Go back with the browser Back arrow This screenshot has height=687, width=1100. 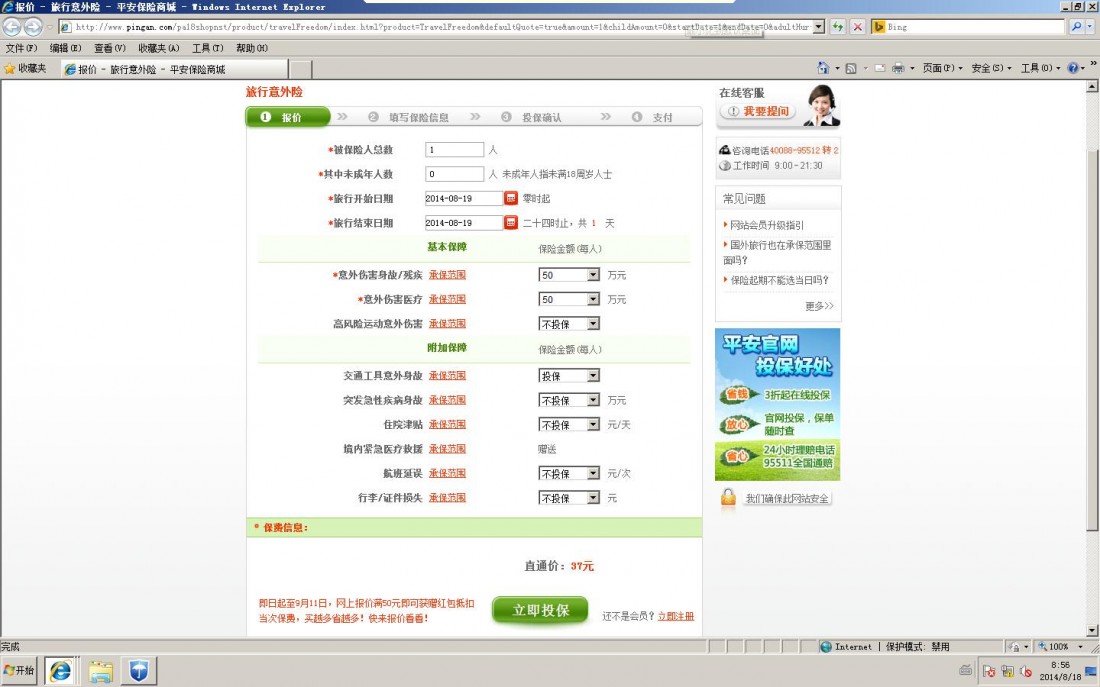[x=11, y=27]
